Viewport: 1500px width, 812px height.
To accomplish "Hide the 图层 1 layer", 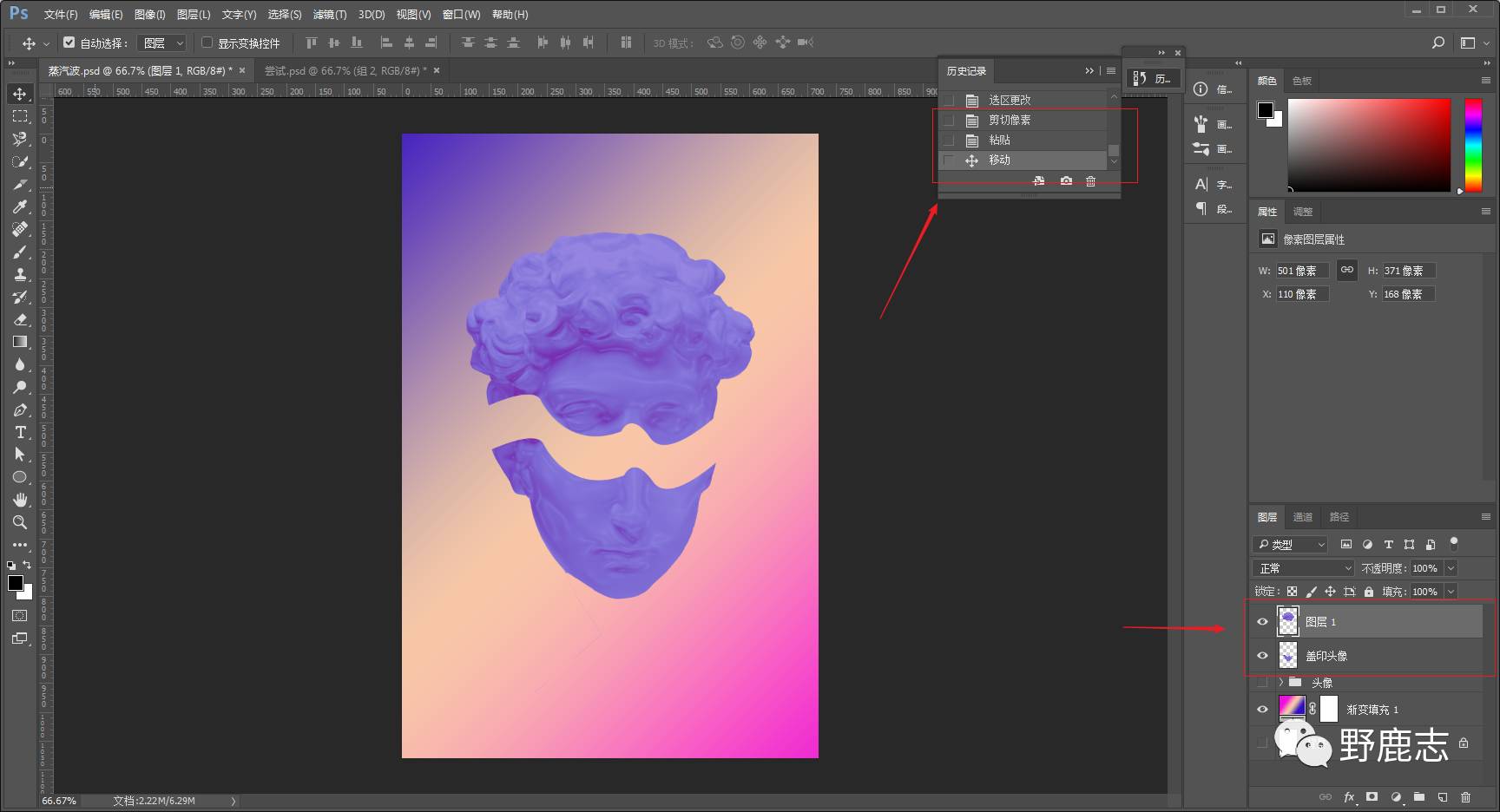I will click(1262, 621).
